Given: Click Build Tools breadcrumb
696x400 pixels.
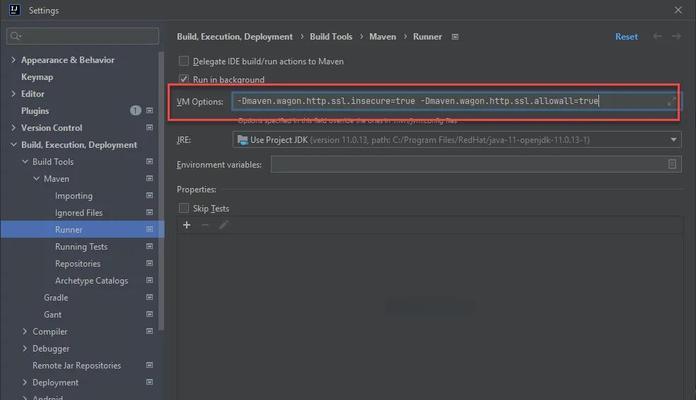Looking at the screenshot, I should click(331, 36).
